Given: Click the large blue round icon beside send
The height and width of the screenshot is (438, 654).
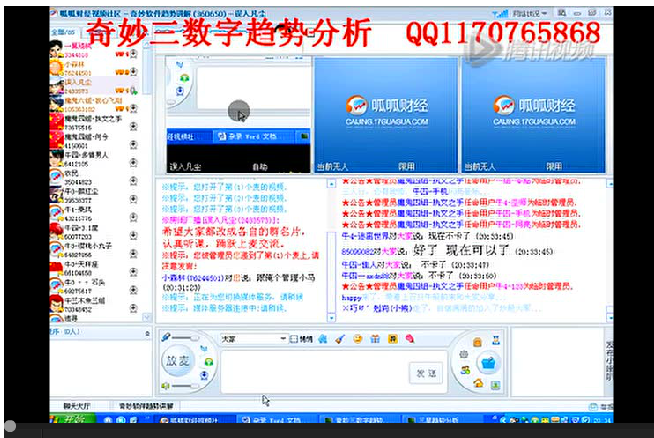Looking at the screenshot, I should (489, 362).
